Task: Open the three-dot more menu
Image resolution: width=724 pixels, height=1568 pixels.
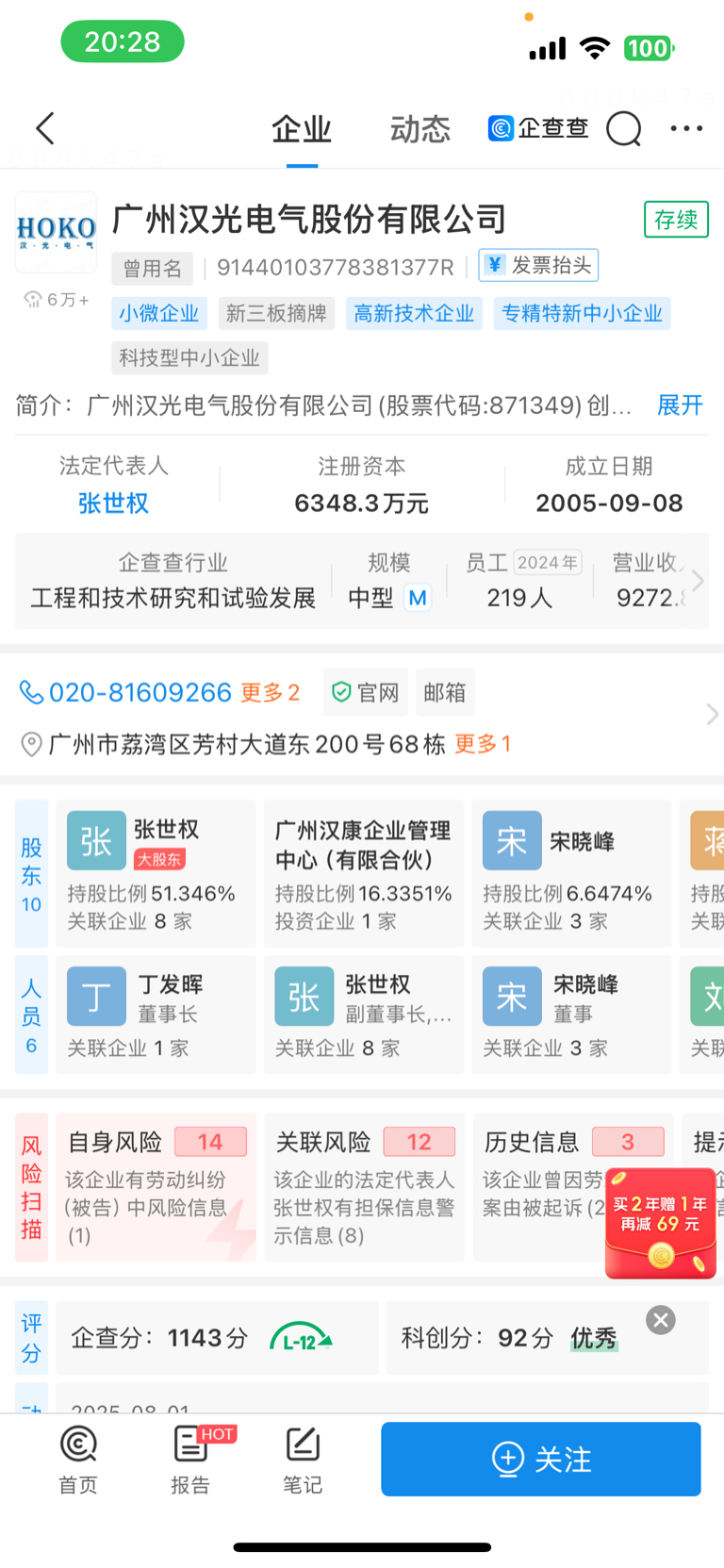Action: (x=686, y=128)
